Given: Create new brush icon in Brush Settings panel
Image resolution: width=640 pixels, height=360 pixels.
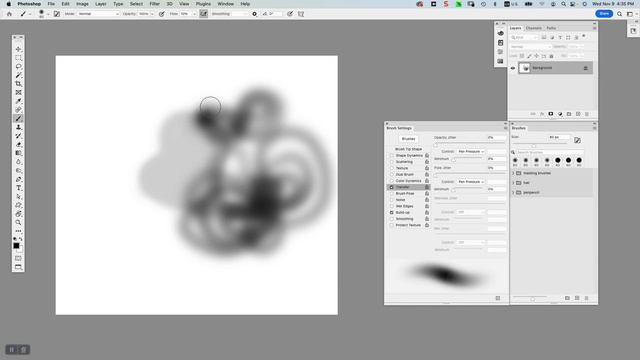Looking at the screenshot, I should pyautogui.click(x=498, y=298).
